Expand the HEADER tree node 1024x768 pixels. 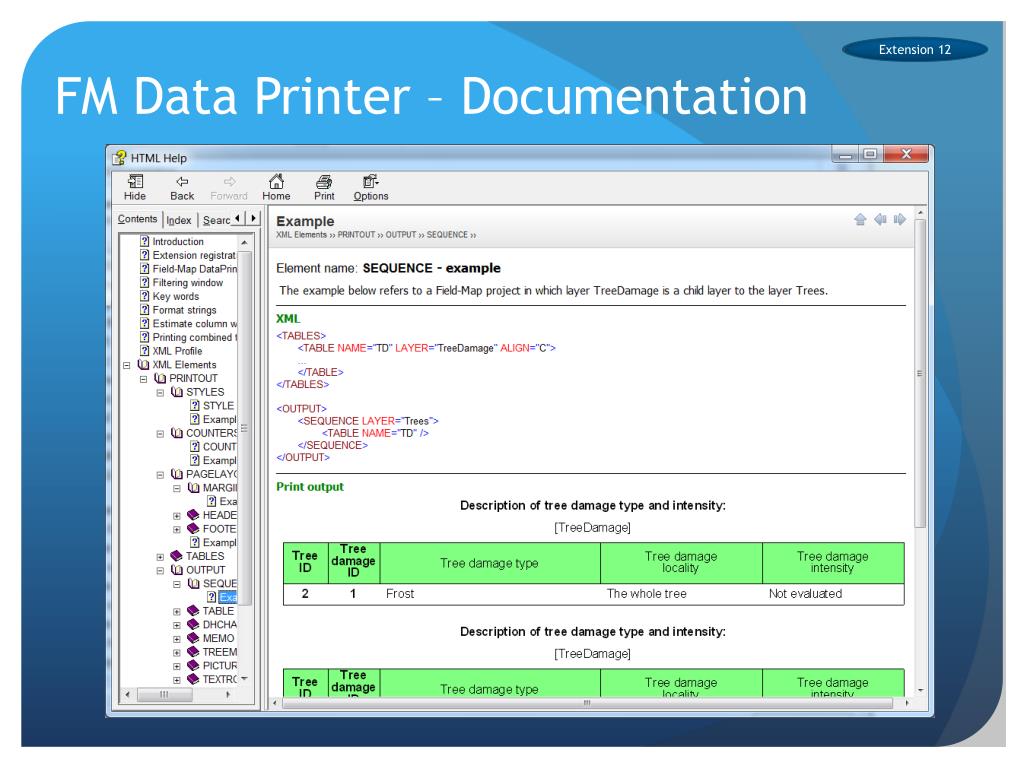click(176, 516)
